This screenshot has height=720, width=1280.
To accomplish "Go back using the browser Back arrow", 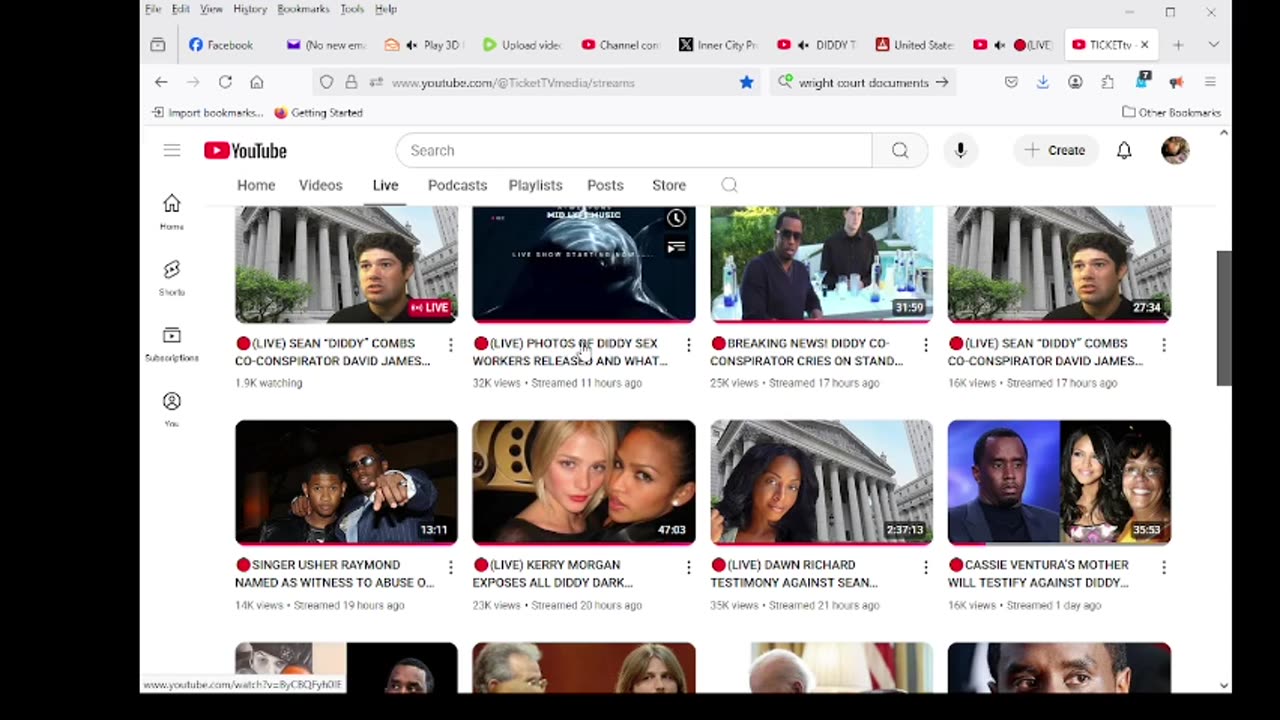I will [161, 82].
